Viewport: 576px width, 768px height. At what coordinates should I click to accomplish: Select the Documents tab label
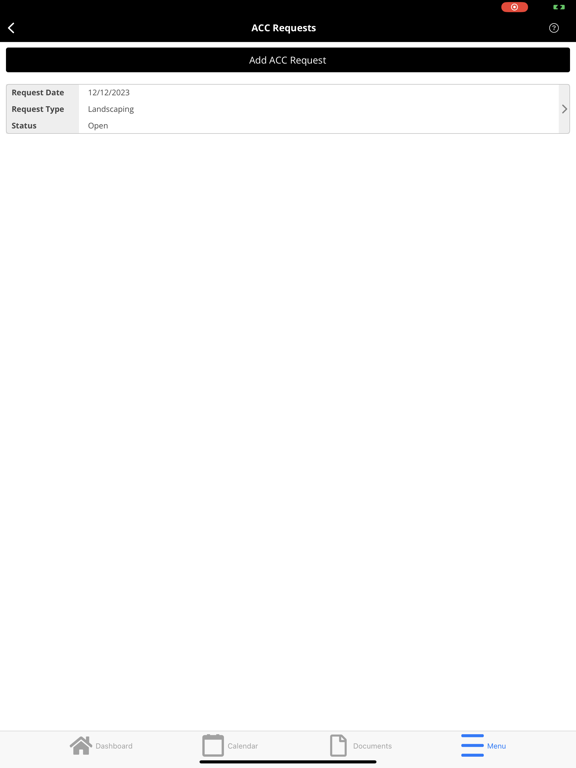pyautogui.click(x=372, y=746)
